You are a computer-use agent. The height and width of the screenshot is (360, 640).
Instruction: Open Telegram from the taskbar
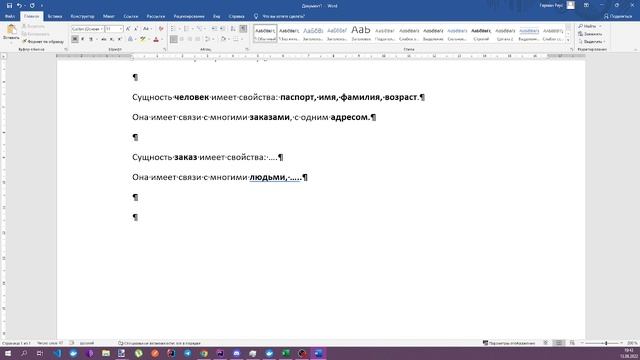click(x=188, y=353)
